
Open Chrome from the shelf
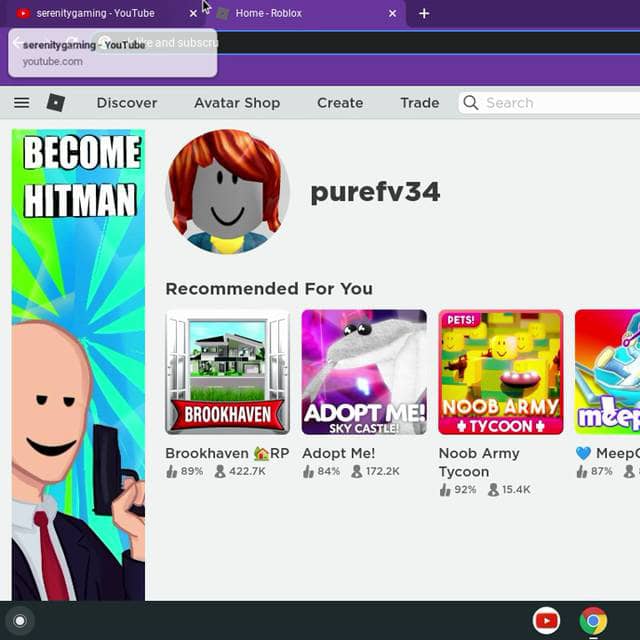(x=593, y=620)
